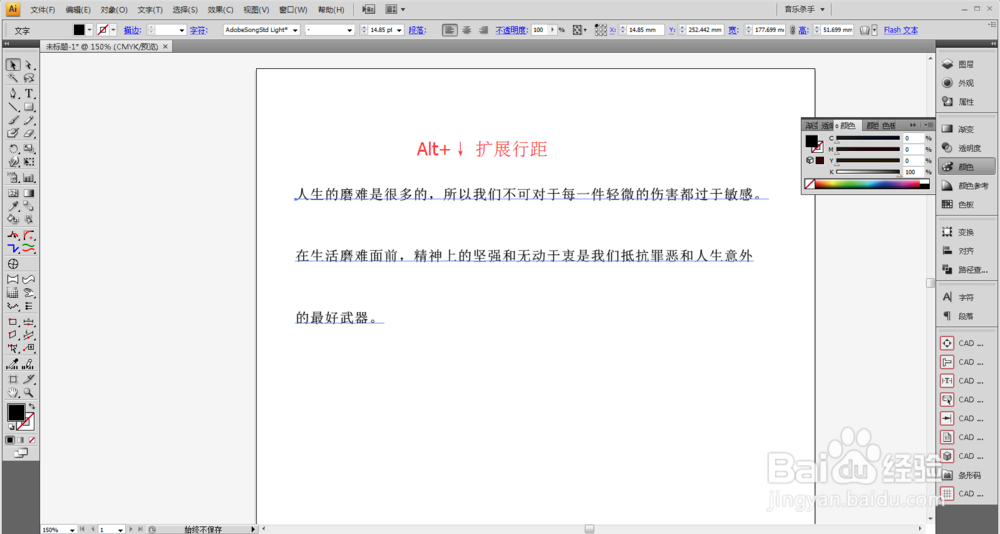Screen dimensions: 1000x534
Task: Open the 图层 (Layers) panel
Action: 966,64
